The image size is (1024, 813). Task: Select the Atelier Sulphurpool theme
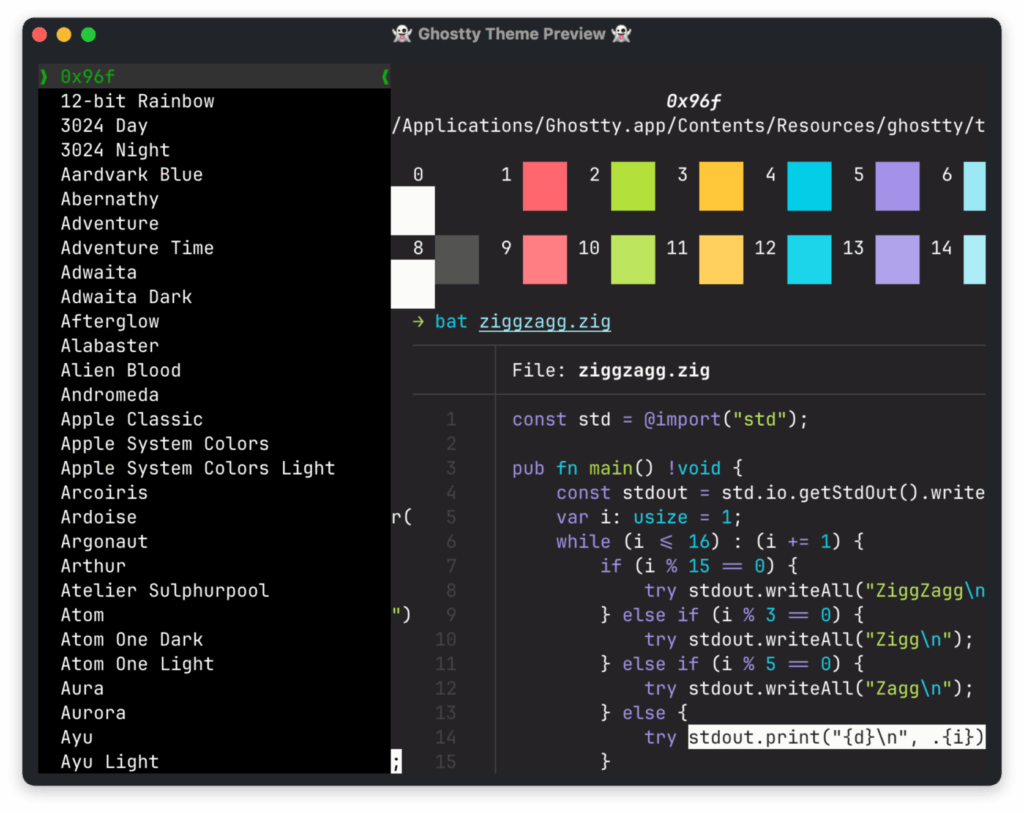164,591
